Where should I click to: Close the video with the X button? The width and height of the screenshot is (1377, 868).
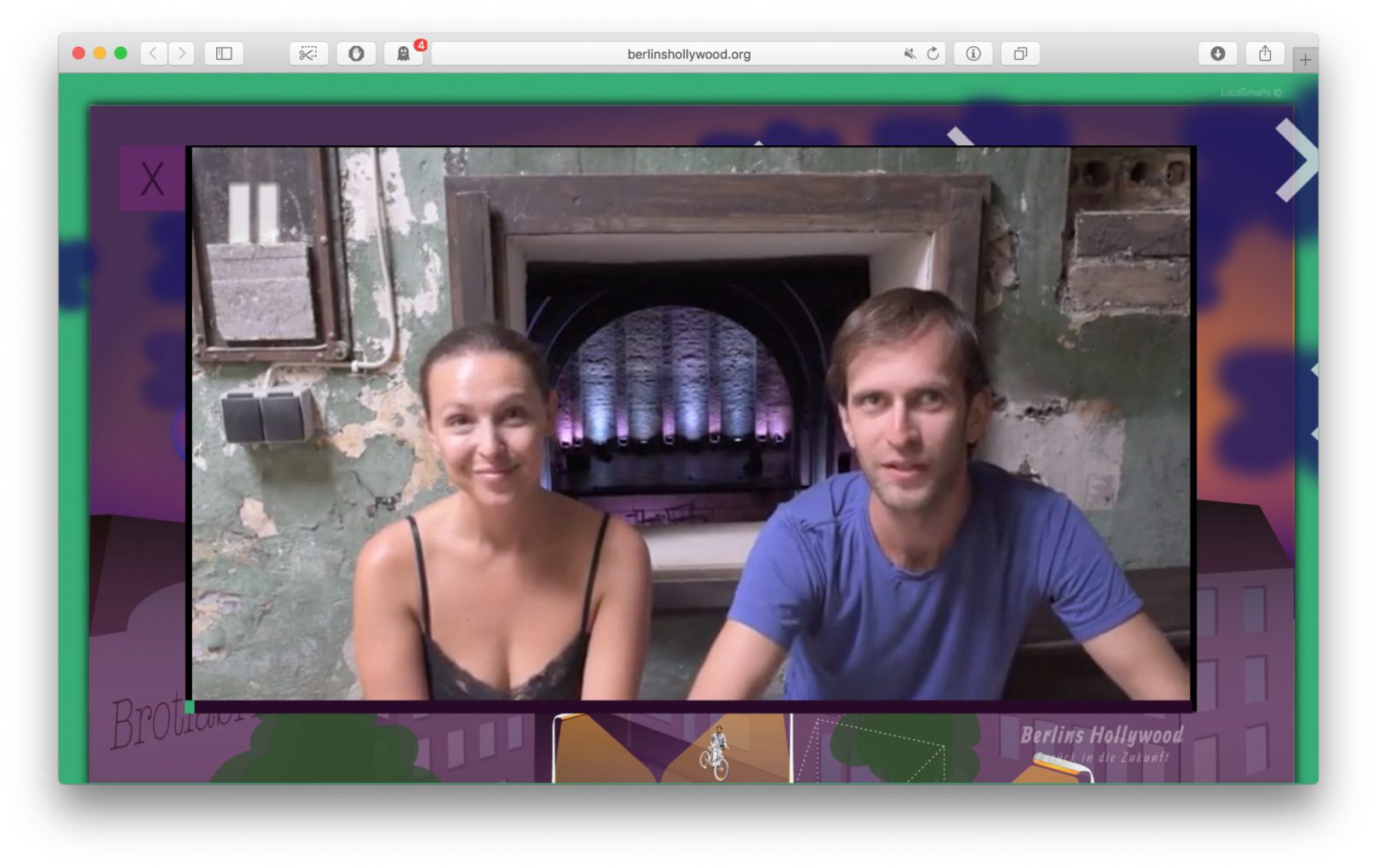(x=152, y=179)
